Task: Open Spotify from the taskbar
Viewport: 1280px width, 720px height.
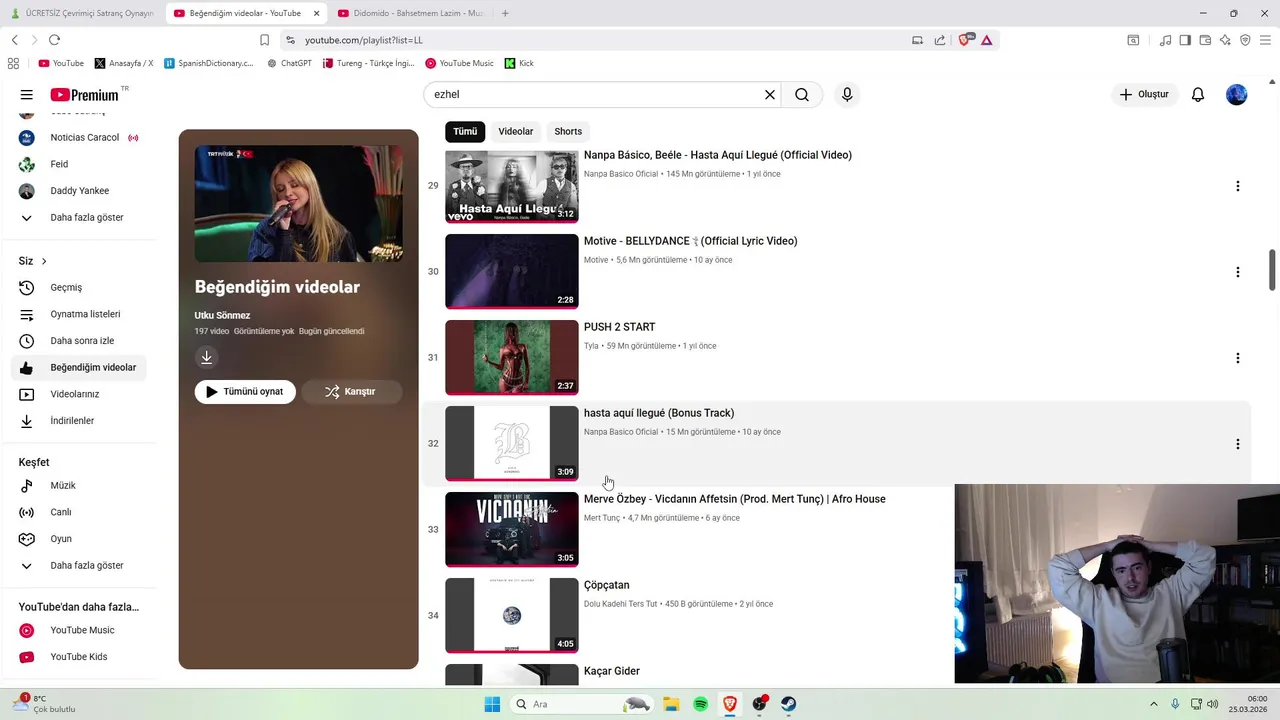Action: pos(700,704)
